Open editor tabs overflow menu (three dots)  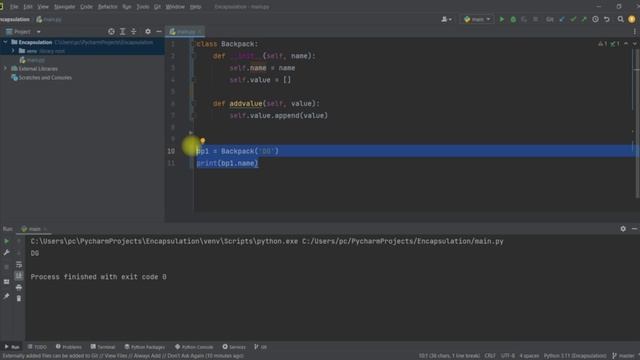click(635, 31)
